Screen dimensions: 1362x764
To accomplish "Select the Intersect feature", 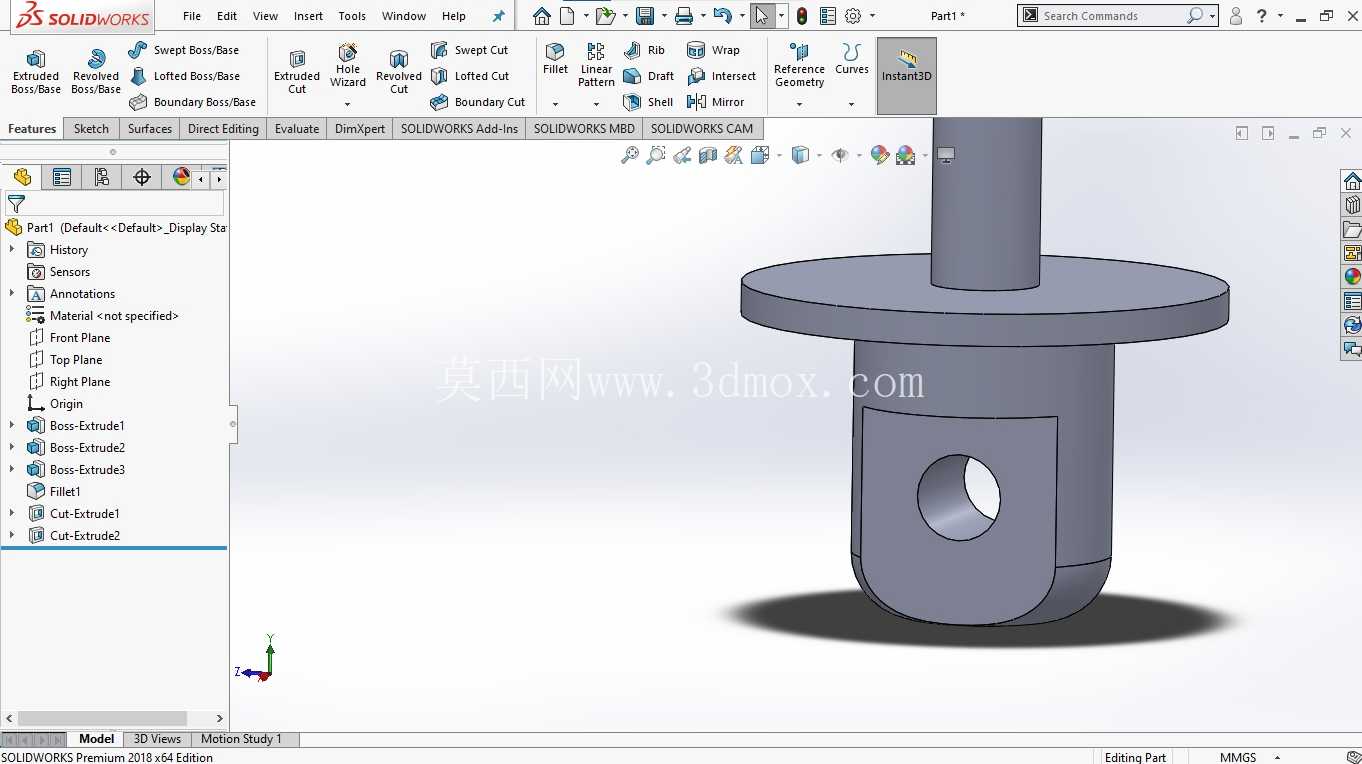I will (x=721, y=76).
